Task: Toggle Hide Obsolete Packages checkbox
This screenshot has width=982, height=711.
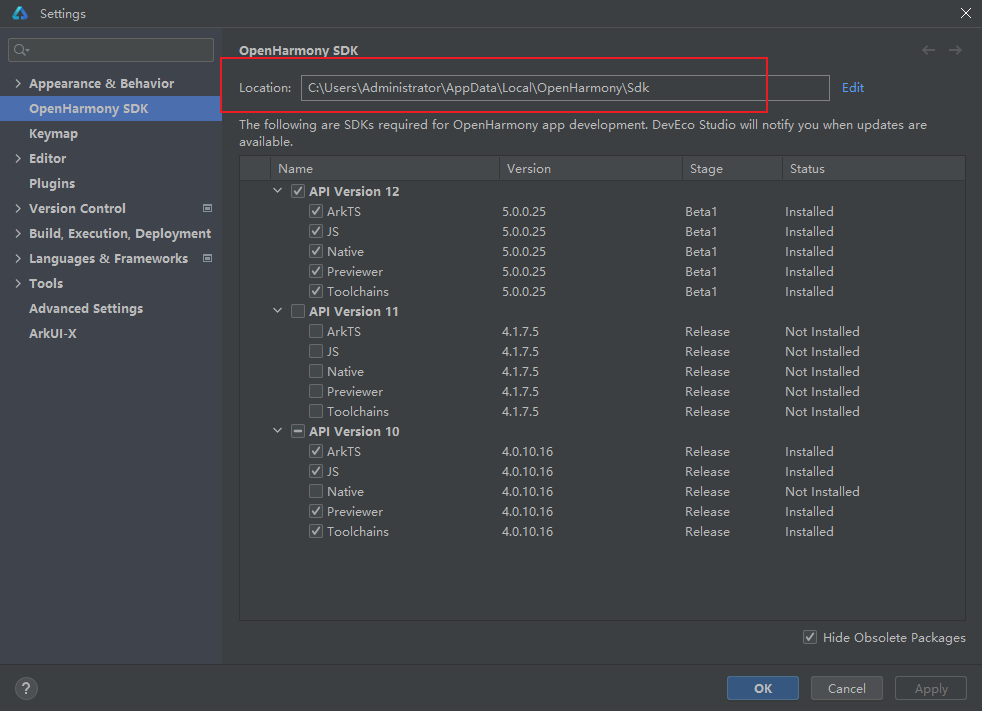Action: point(810,637)
